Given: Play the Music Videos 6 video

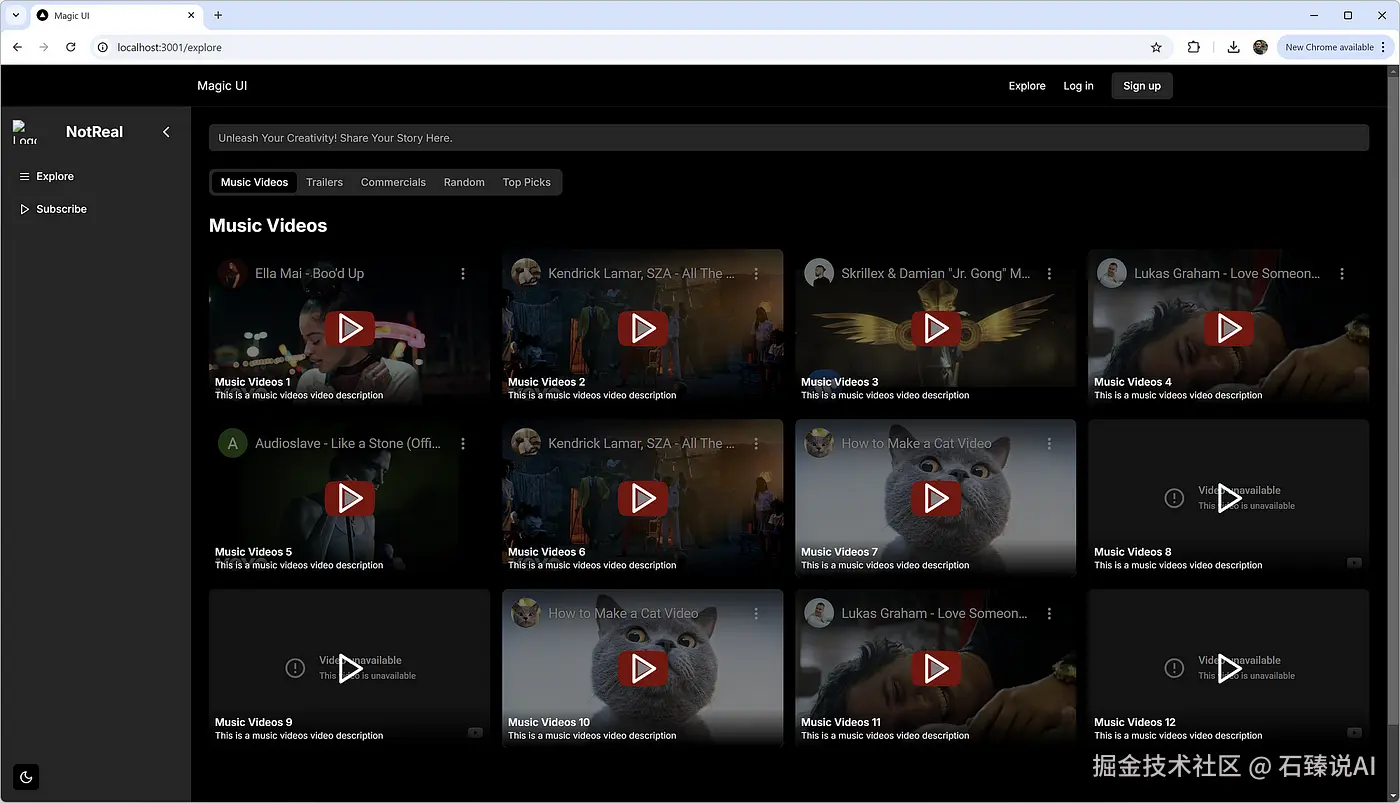Looking at the screenshot, I should (x=642, y=498).
